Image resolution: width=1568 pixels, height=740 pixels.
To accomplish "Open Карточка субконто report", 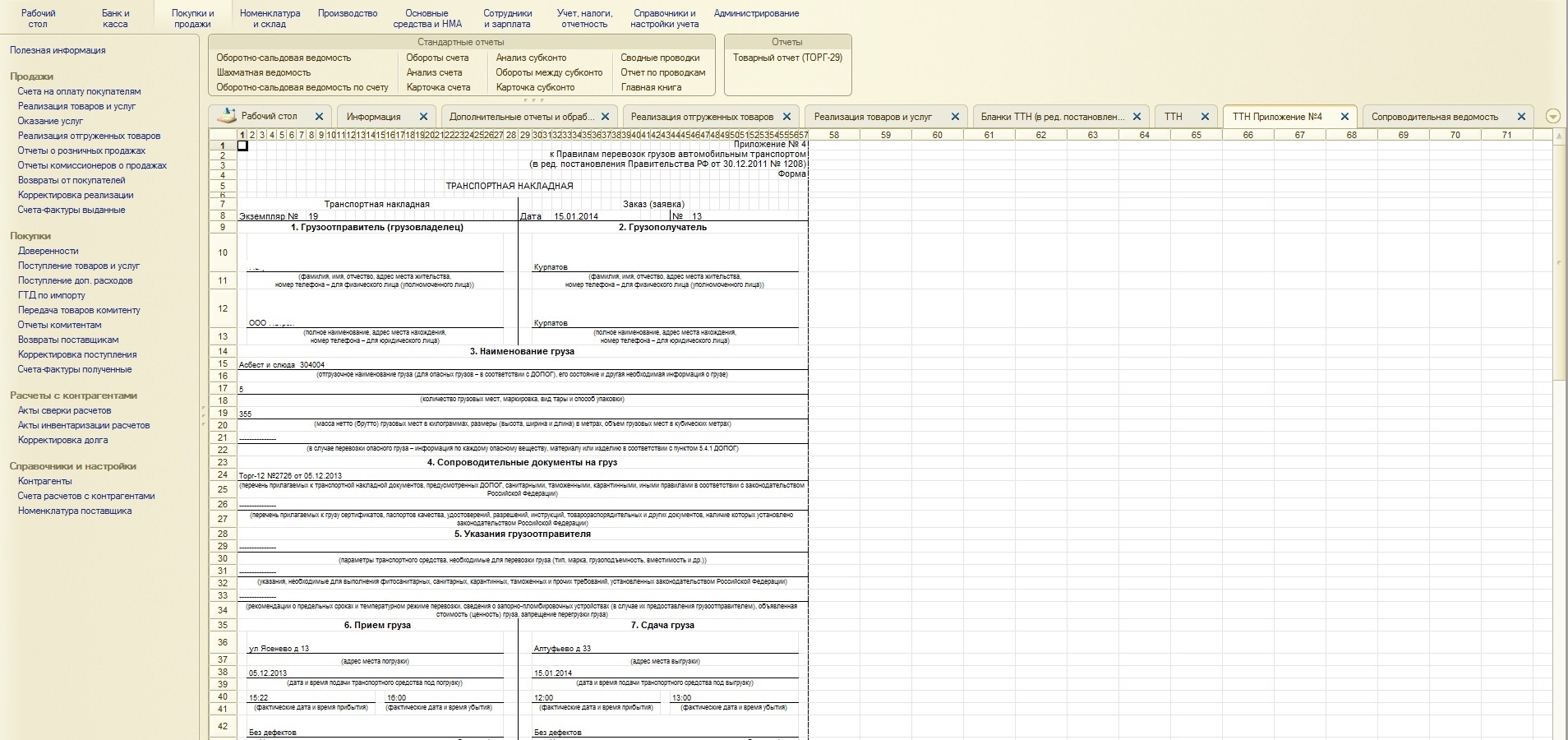I will point(535,87).
